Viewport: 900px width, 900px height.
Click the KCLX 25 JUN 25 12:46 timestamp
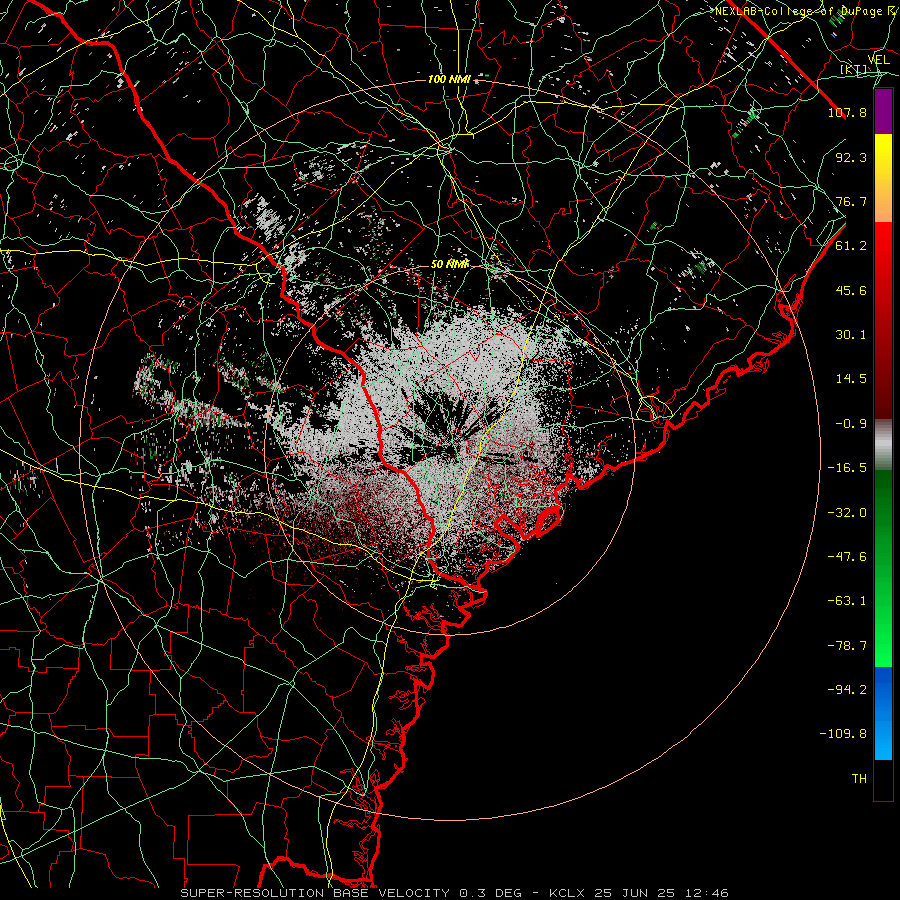[x=638, y=893]
